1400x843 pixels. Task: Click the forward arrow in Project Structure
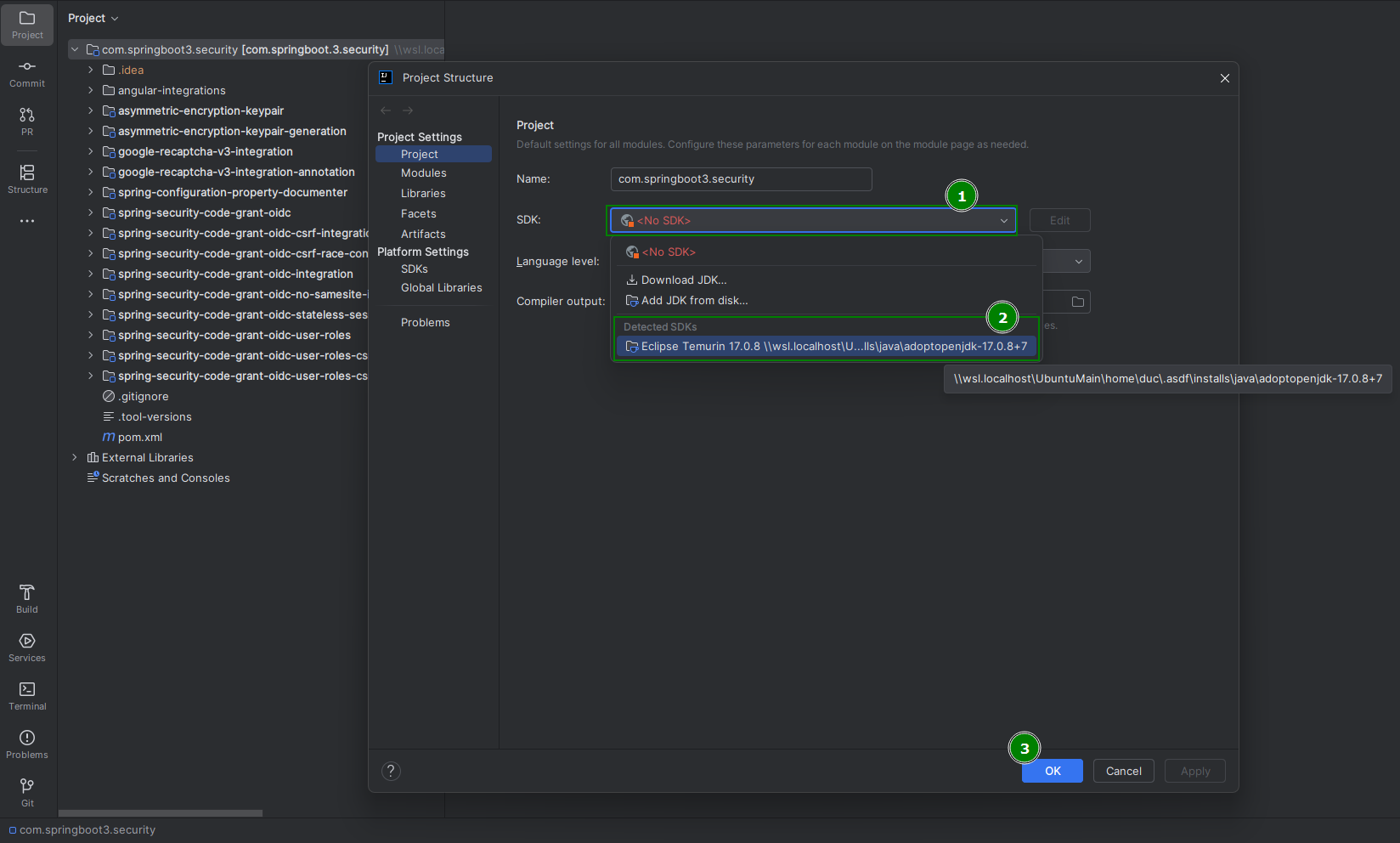click(408, 110)
